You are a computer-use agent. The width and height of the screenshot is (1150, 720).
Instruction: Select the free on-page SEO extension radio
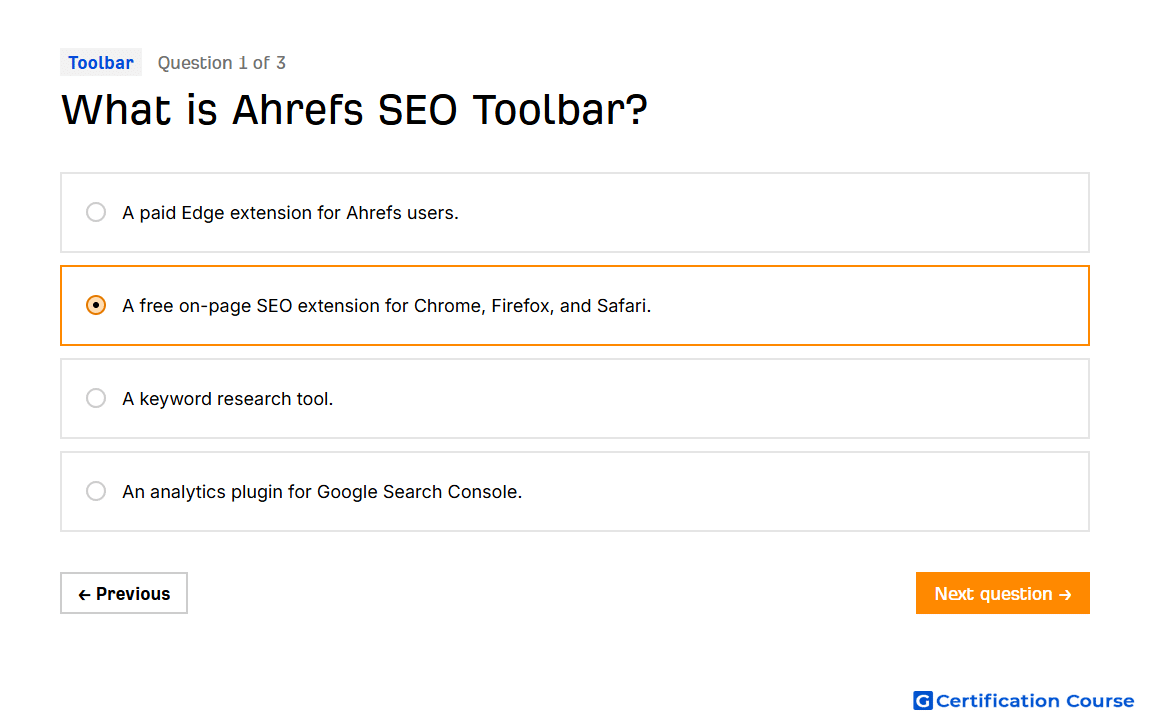point(96,305)
